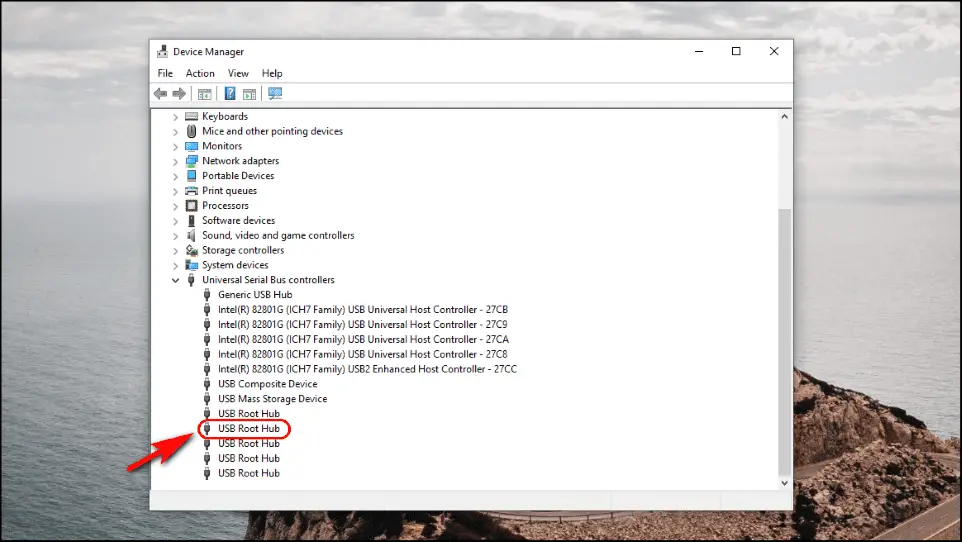Expand the Keyboards category
This screenshot has height=542, width=962.
tap(175, 117)
